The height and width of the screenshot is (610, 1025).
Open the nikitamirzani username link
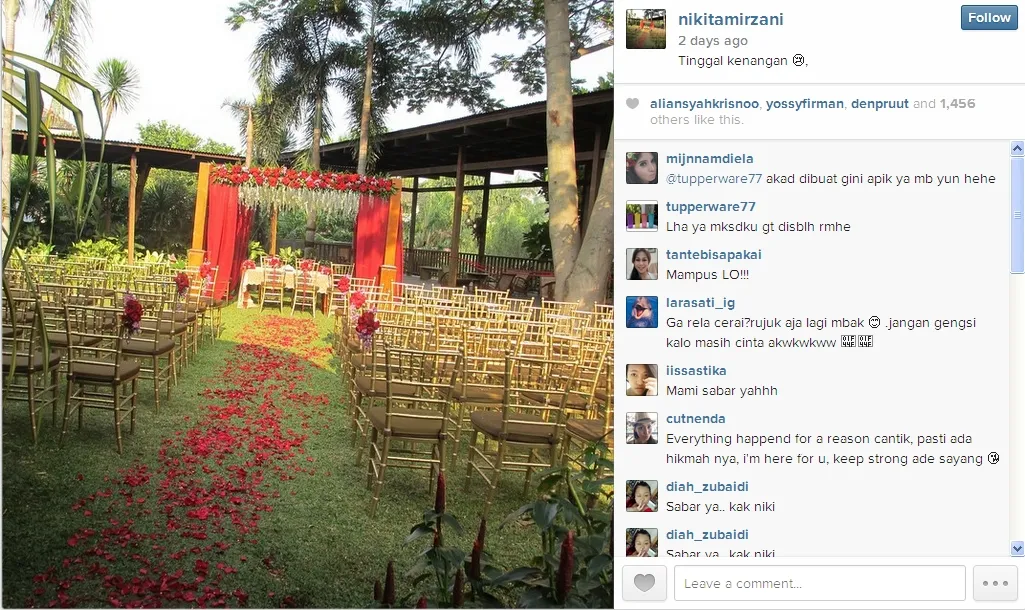tap(730, 20)
